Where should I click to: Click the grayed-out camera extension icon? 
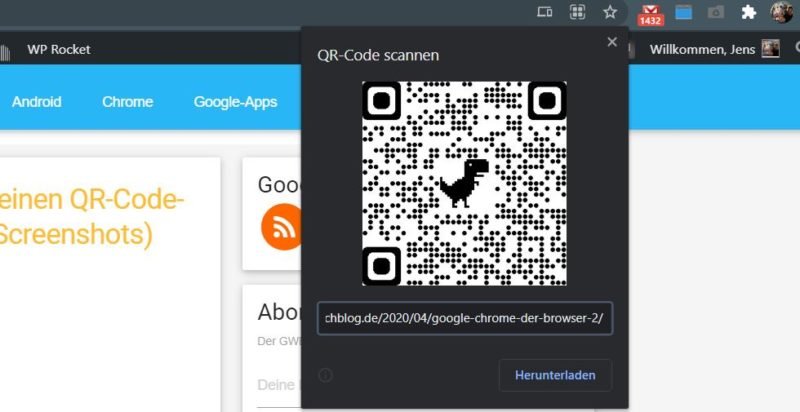point(716,12)
